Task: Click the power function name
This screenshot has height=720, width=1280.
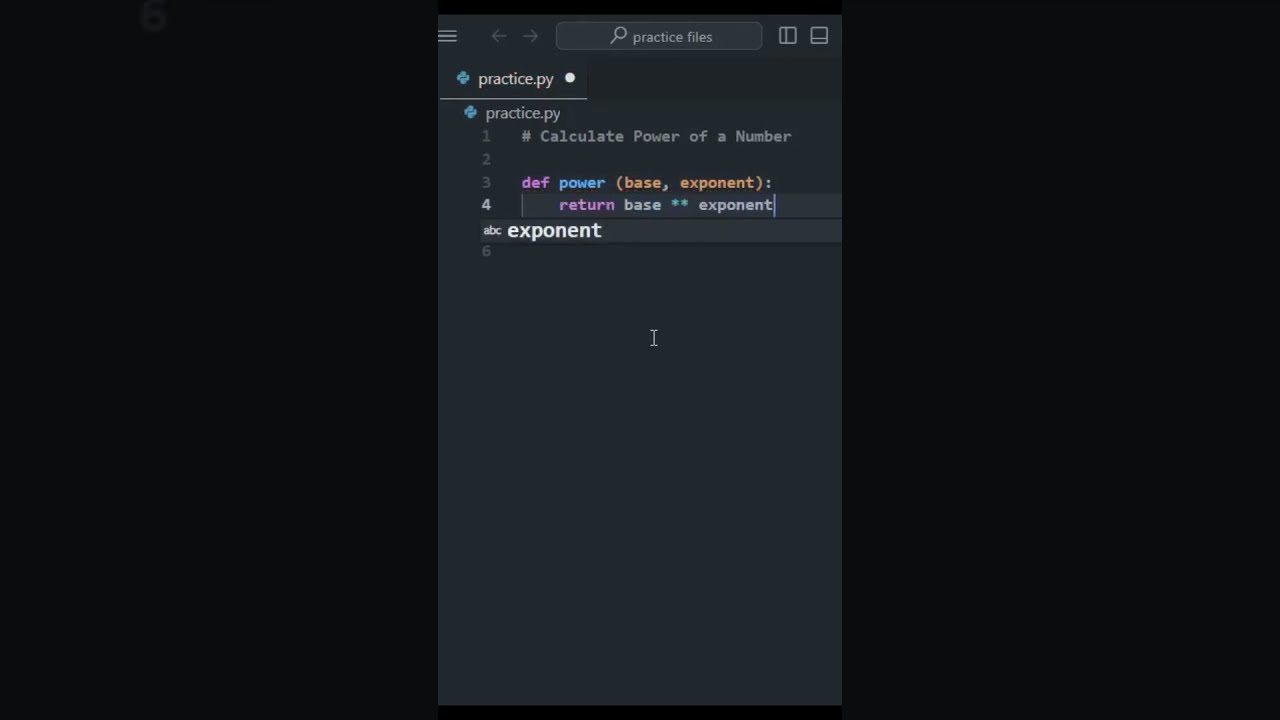Action: [x=582, y=183]
